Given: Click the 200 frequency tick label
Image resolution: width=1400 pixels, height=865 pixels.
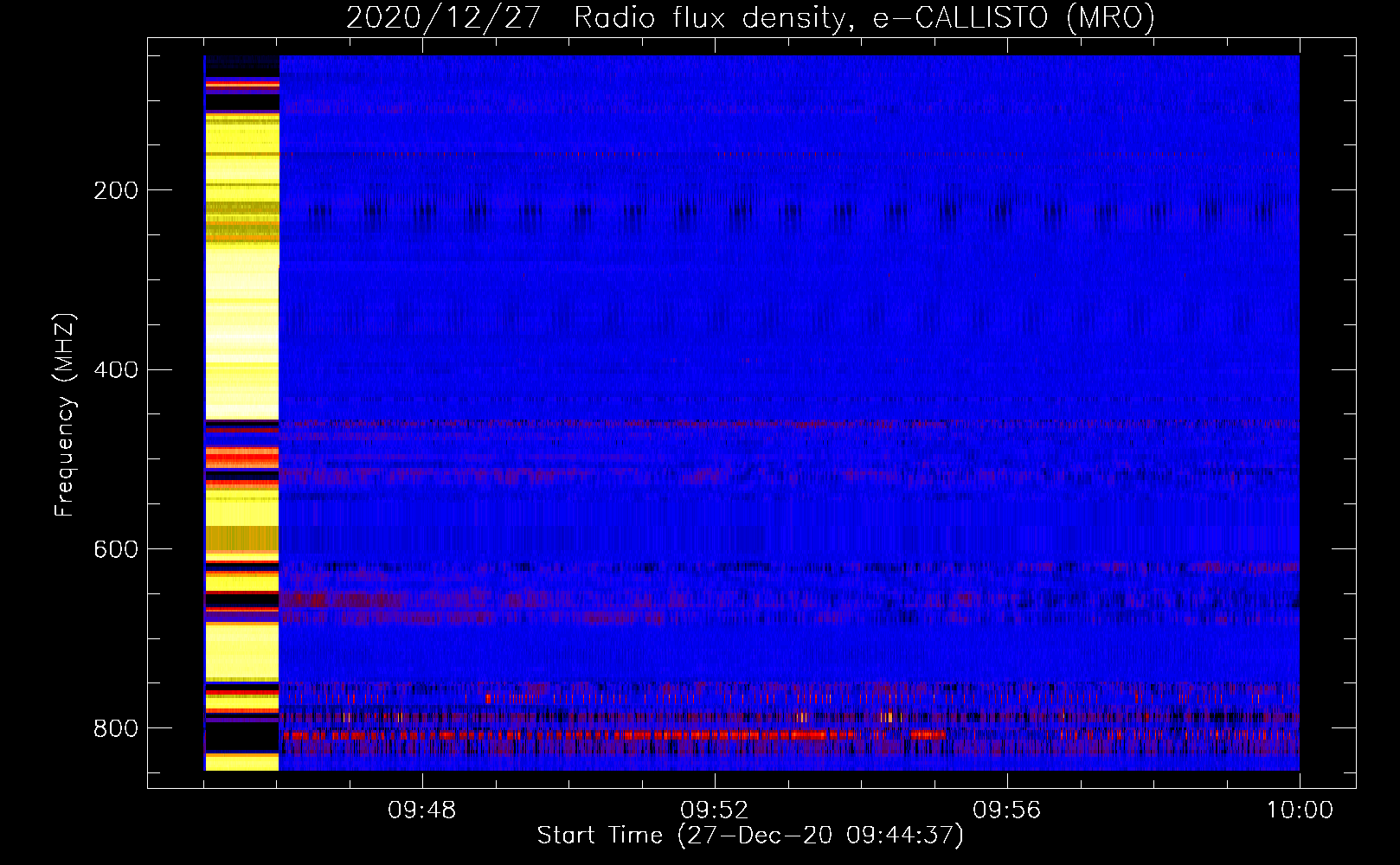Looking at the screenshot, I should [x=116, y=190].
